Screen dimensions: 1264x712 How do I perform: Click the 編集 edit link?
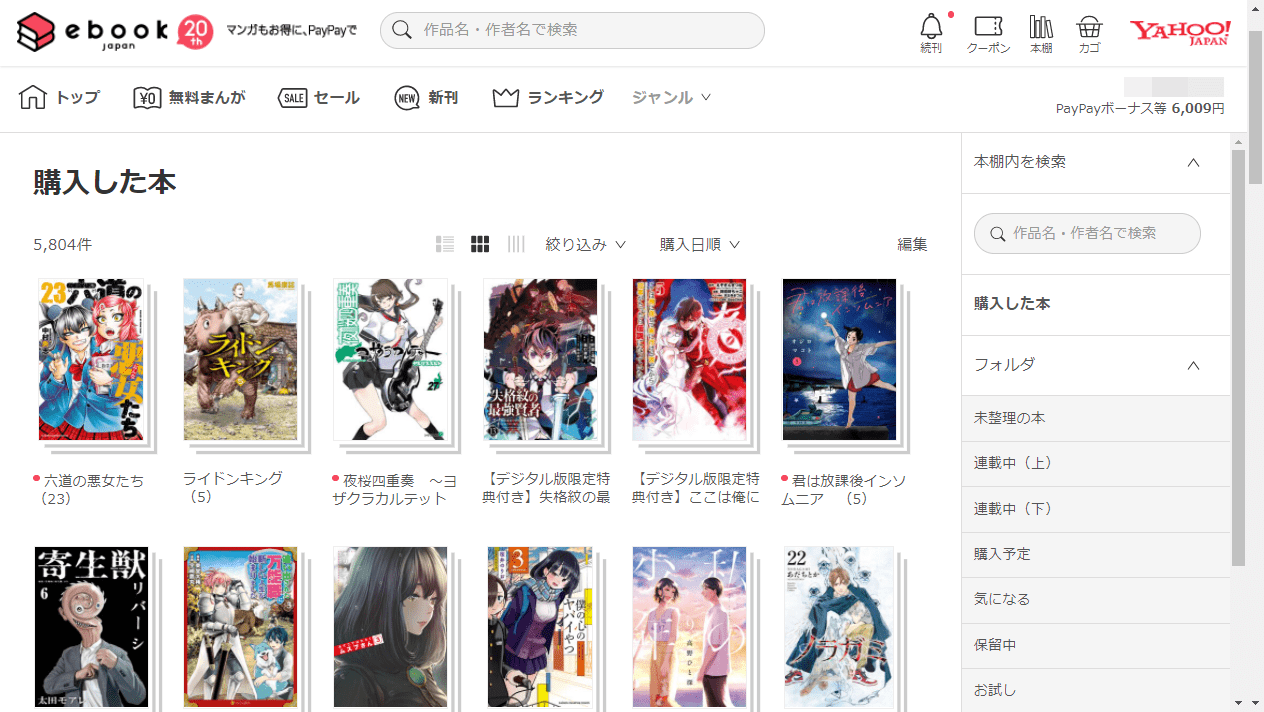[x=912, y=244]
